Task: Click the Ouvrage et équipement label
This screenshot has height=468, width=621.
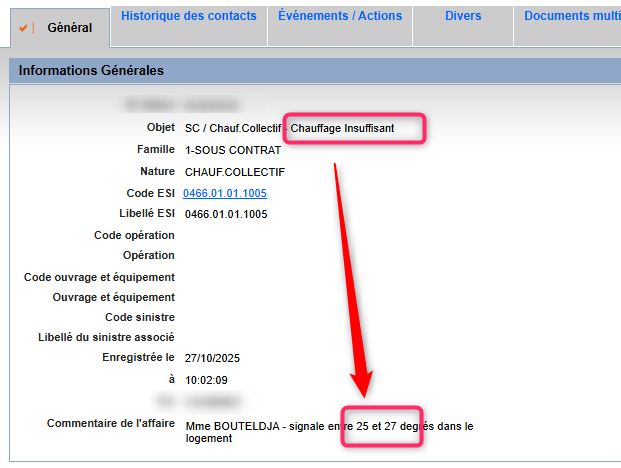Action: click(x=114, y=297)
